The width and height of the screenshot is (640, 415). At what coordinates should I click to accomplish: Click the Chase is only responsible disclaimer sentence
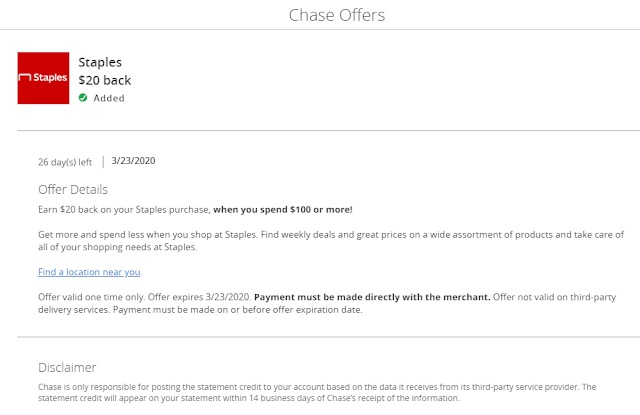coord(200,386)
